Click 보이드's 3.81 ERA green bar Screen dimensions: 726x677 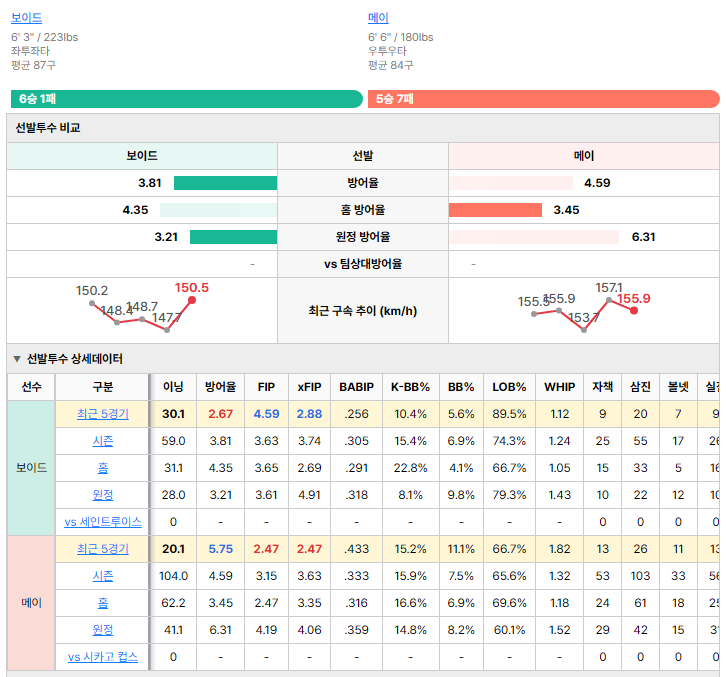225,183
